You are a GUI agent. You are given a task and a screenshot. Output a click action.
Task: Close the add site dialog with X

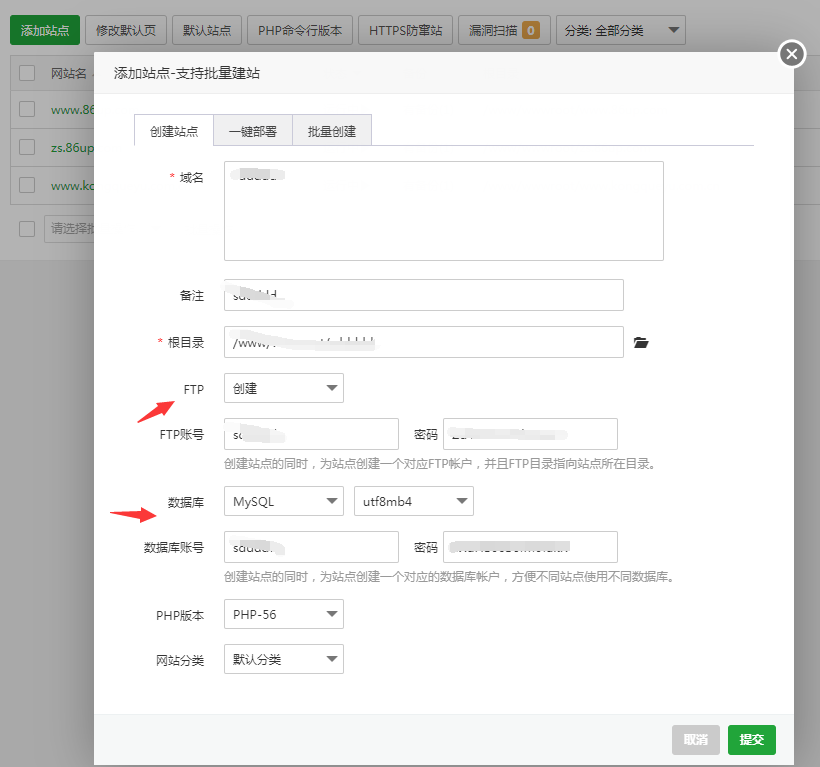(x=792, y=54)
